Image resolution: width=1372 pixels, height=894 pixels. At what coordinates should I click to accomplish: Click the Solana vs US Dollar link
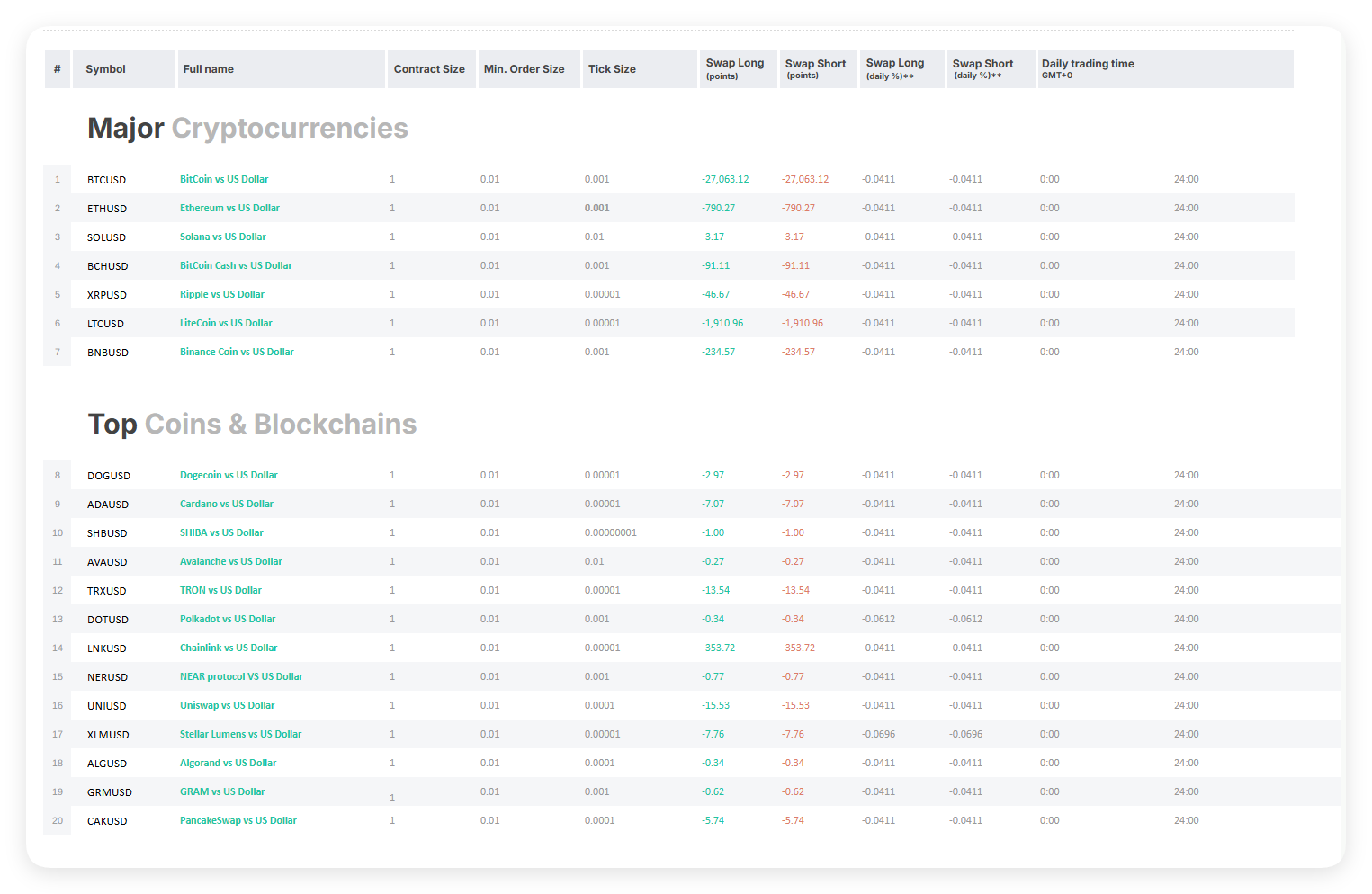pos(223,237)
